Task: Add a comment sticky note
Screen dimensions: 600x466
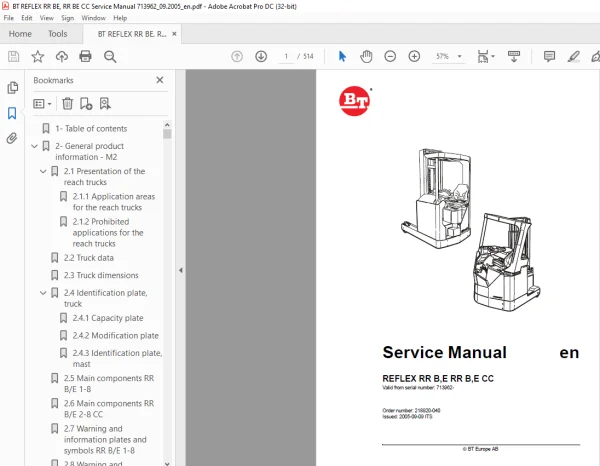Action: point(549,57)
